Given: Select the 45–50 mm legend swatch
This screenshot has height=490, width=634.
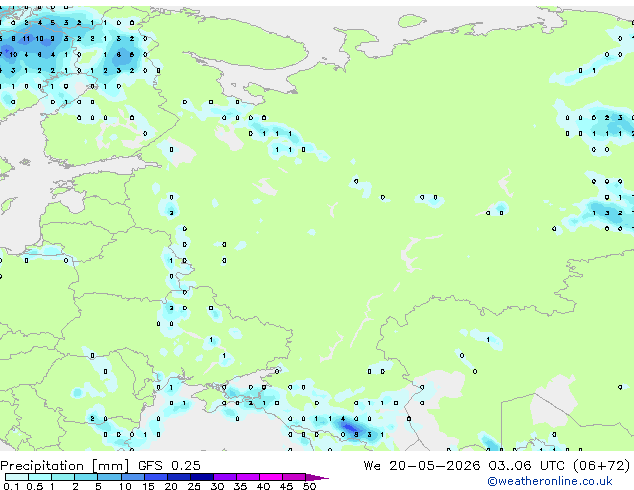Looking at the screenshot, I should pyautogui.click(x=294, y=477).
